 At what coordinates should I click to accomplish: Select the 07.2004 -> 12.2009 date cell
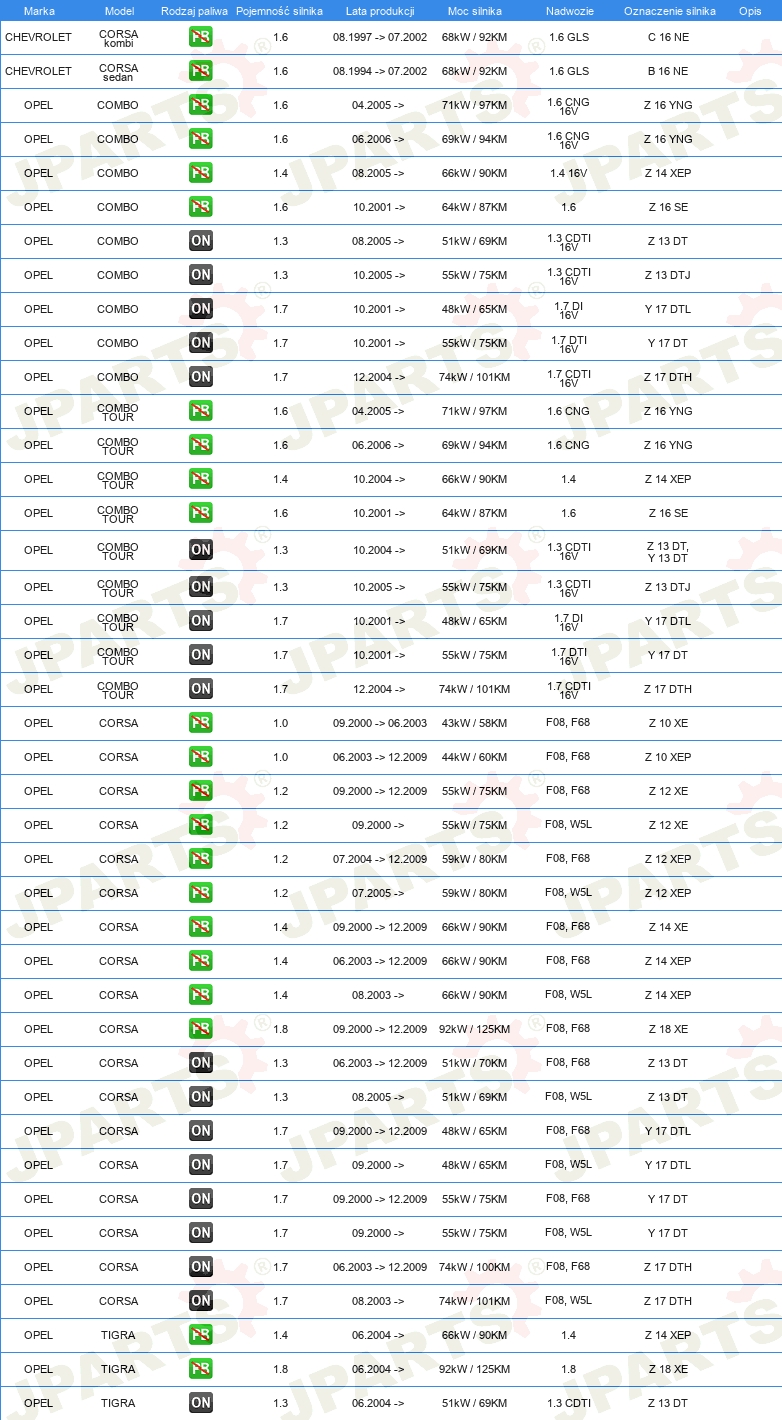click(380, 859)
